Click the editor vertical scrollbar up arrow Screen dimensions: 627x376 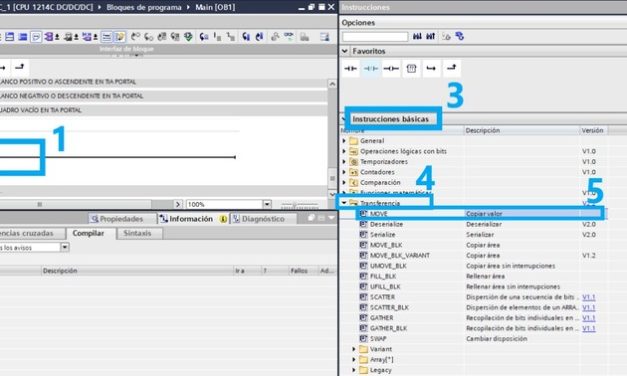click(x=332, y=83)
